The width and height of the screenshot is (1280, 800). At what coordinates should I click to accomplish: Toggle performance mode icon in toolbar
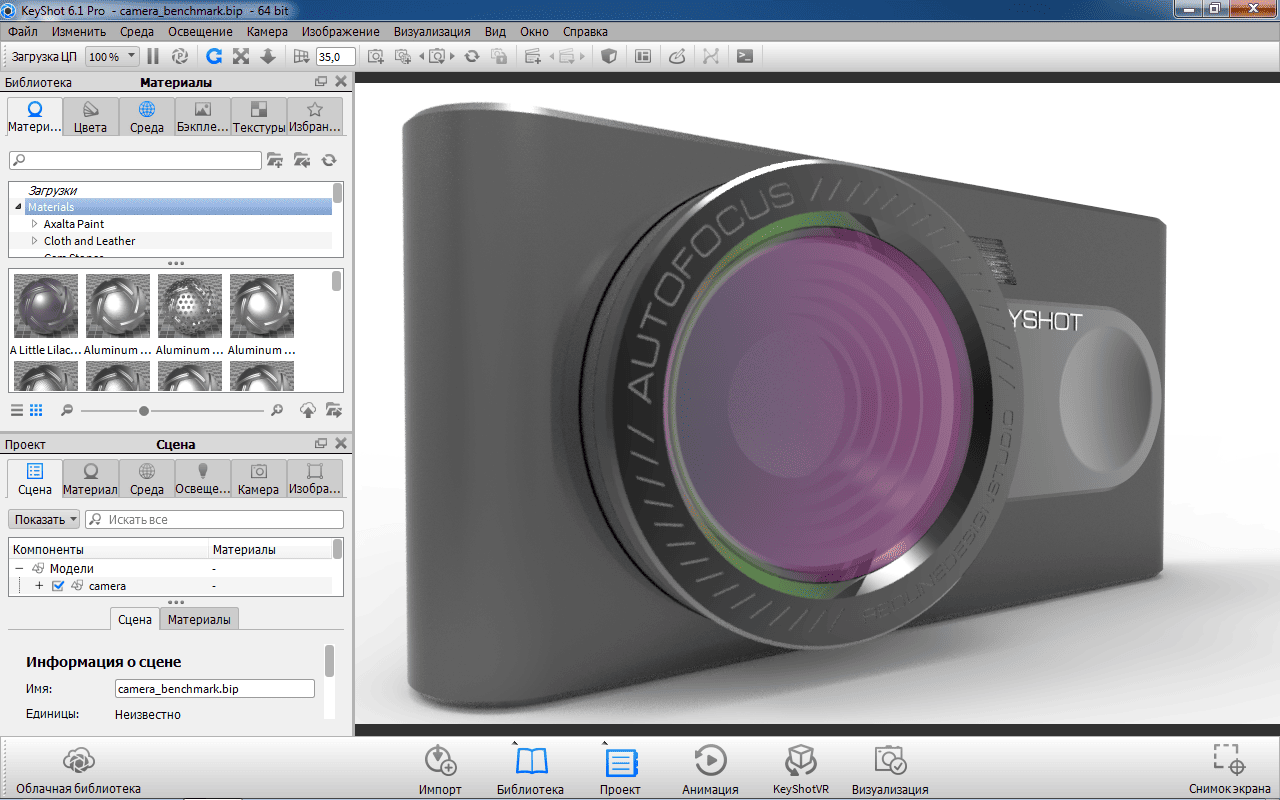click(x=180, y=57)
